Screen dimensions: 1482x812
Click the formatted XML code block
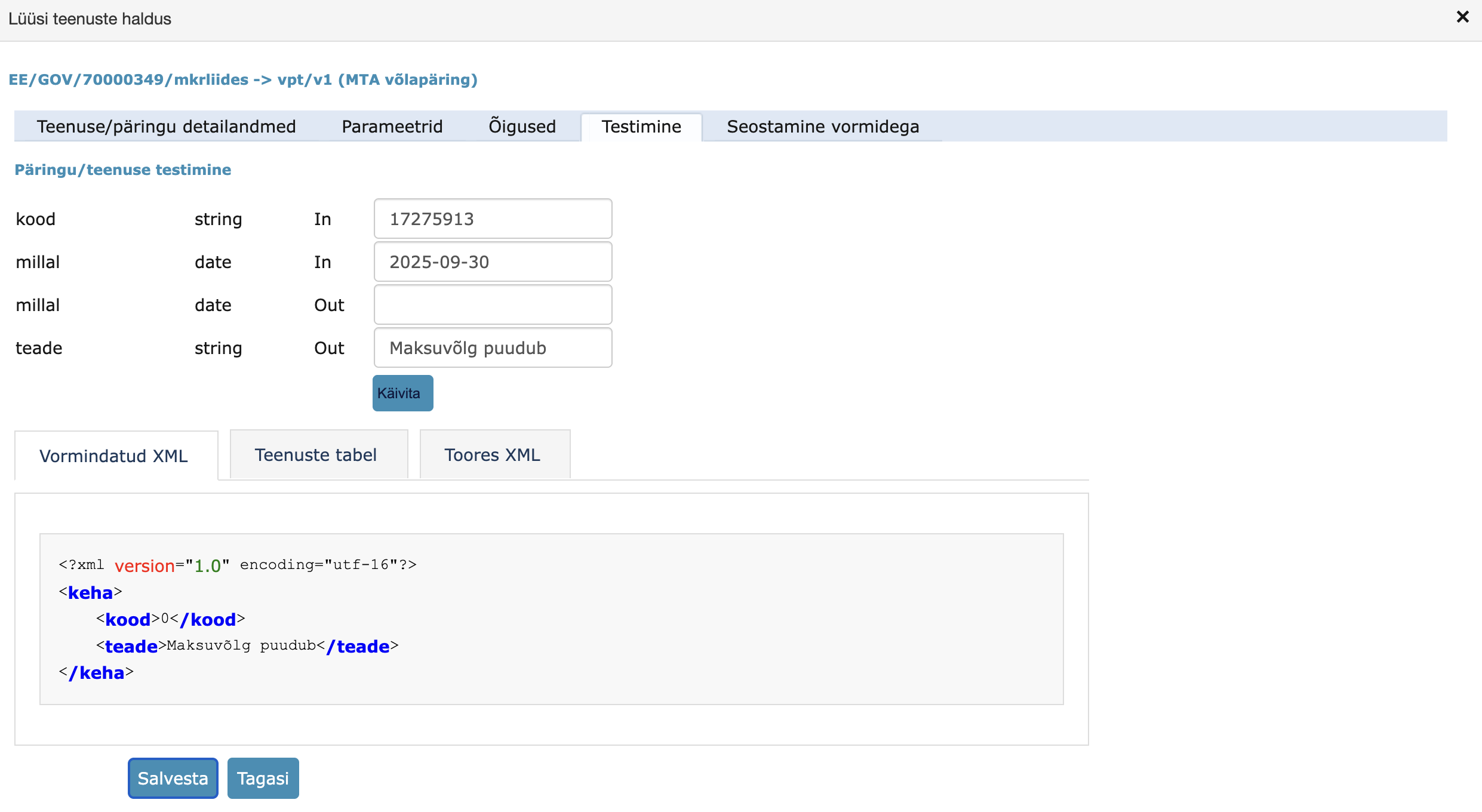tap(551, 619)
